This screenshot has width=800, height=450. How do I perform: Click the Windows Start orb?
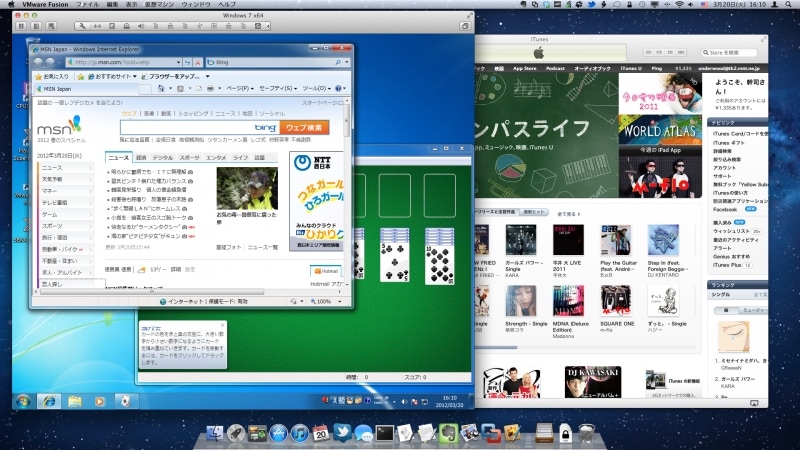point(22,401)
